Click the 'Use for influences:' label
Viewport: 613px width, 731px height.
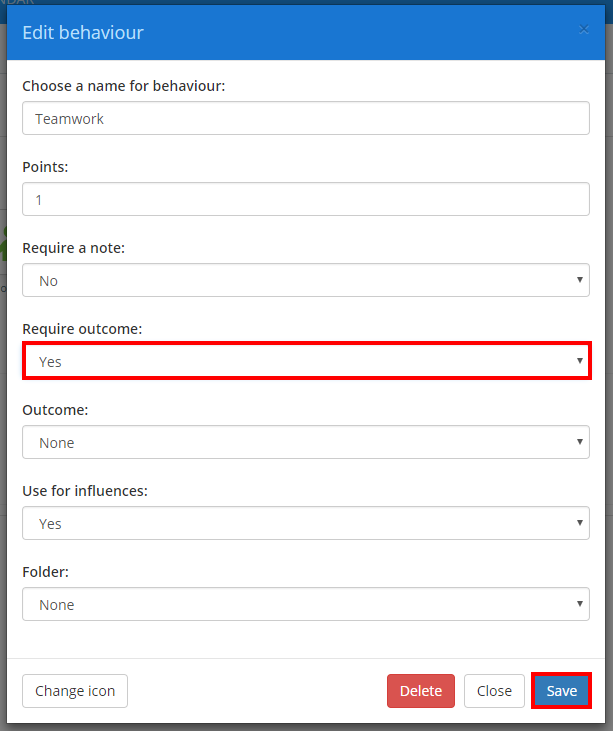pos(85,491)
